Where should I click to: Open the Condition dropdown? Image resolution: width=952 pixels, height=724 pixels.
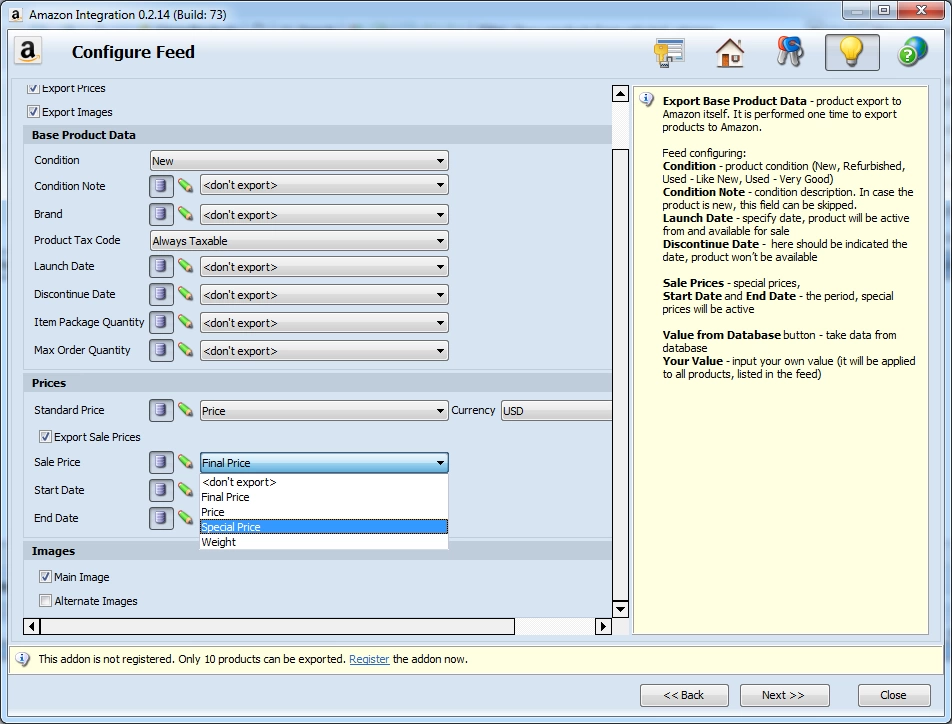[299, 161]
